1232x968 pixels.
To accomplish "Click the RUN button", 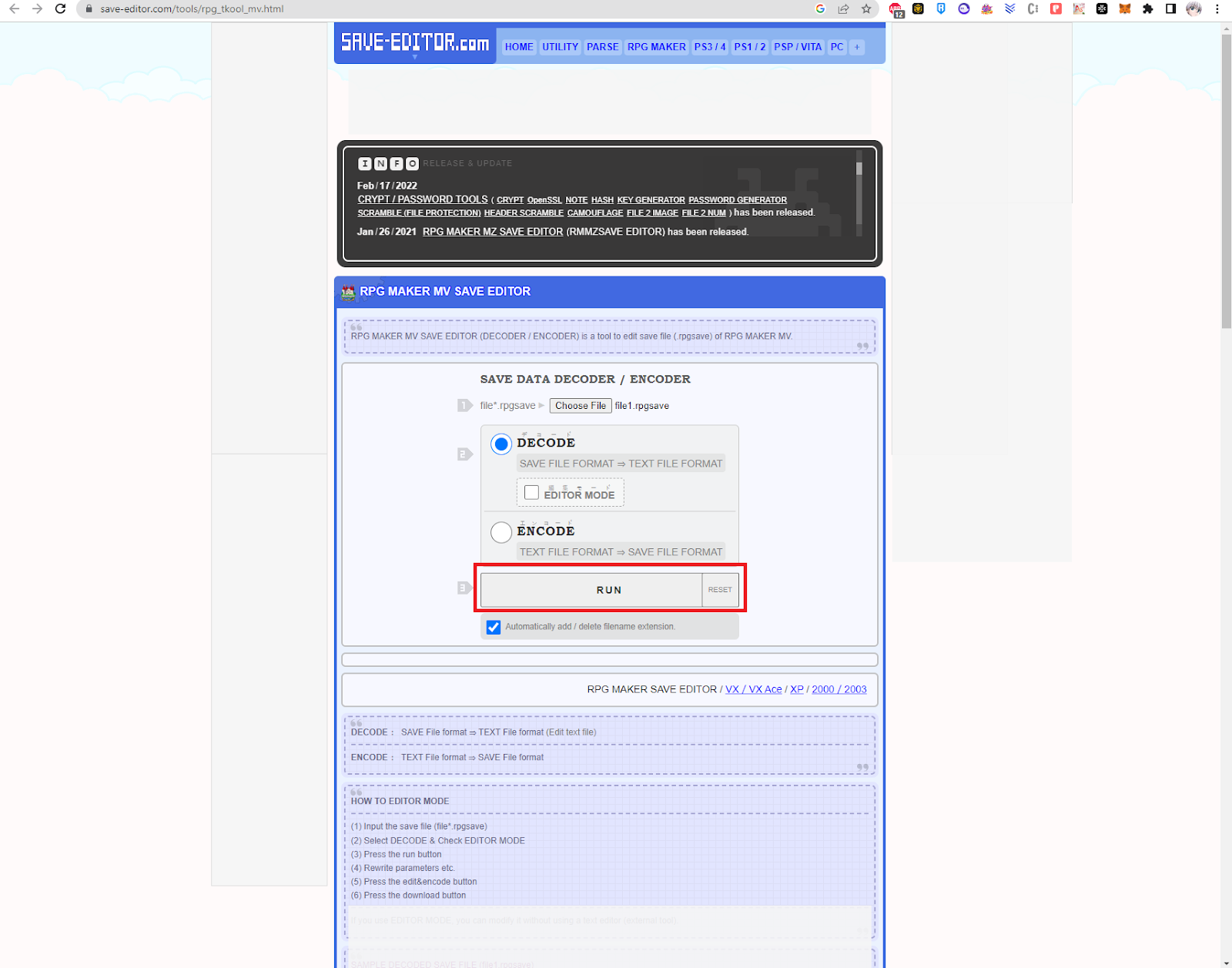I will tap(591, 590).
